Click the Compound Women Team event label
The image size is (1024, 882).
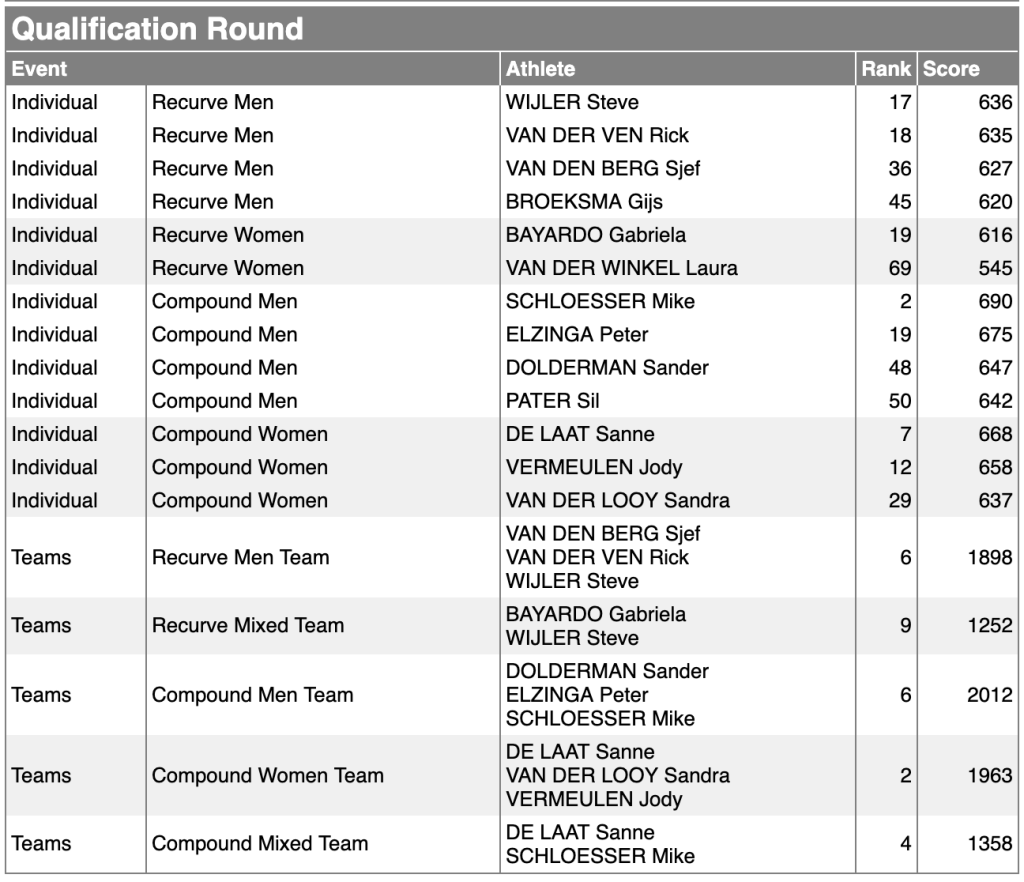point(268,776)
